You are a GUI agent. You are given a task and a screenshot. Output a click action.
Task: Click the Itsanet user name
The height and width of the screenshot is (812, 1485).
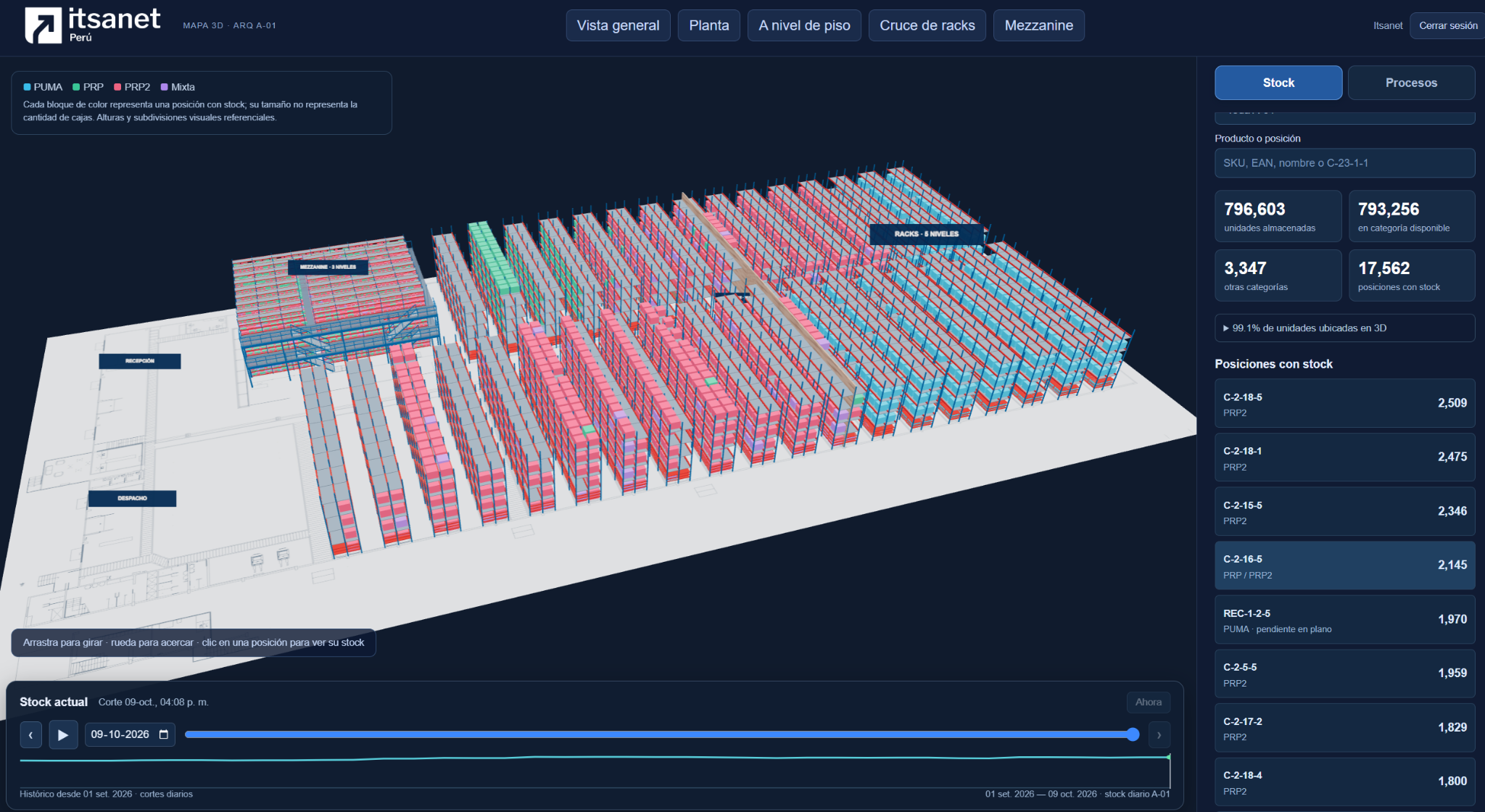tap(1388, 25)
